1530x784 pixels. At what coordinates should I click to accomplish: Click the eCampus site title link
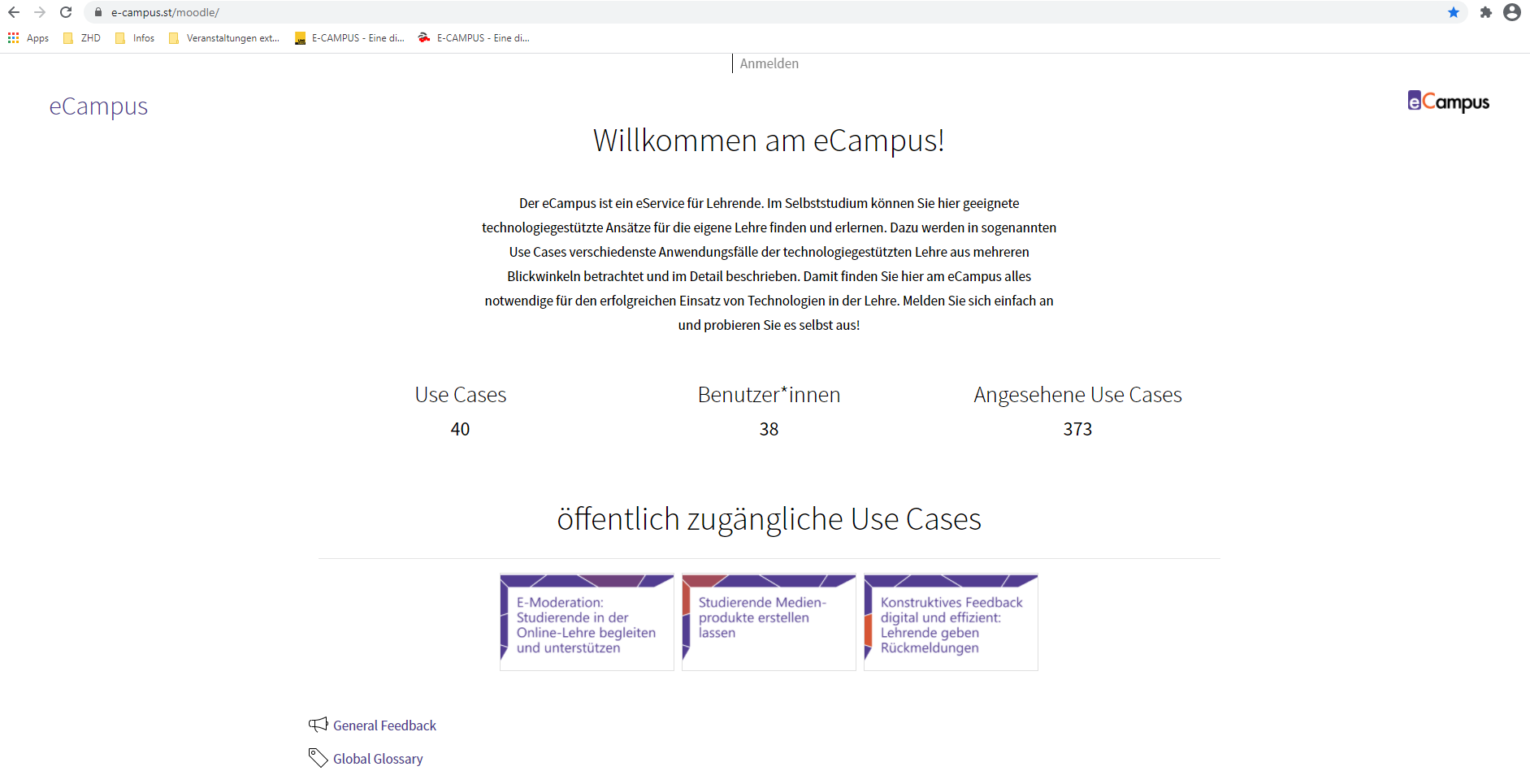[98, 106]
